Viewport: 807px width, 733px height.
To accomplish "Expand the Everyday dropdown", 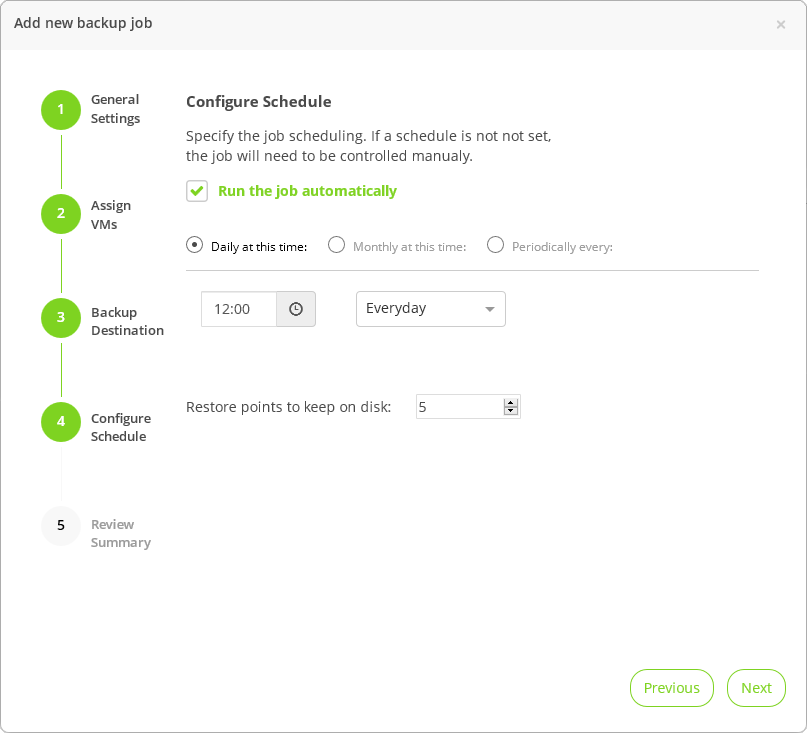I will (431, 309).
